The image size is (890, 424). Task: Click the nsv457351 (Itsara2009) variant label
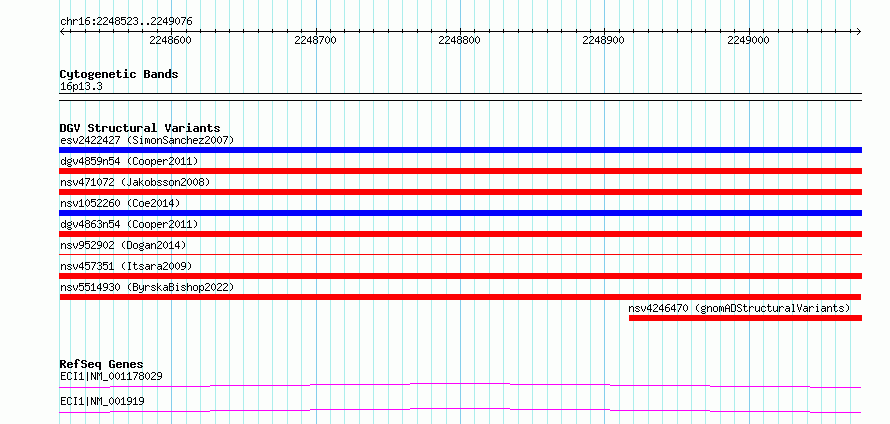point(126,266)
